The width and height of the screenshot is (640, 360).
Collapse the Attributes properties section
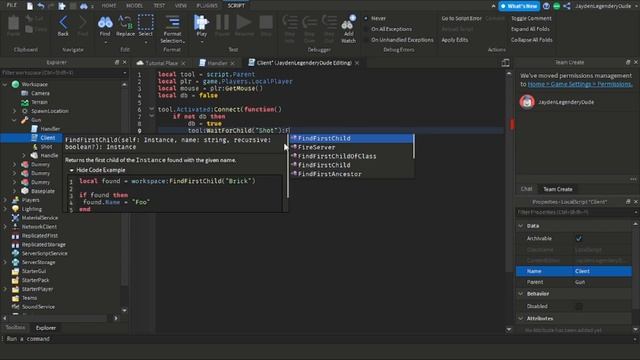(x=520, y=318)
